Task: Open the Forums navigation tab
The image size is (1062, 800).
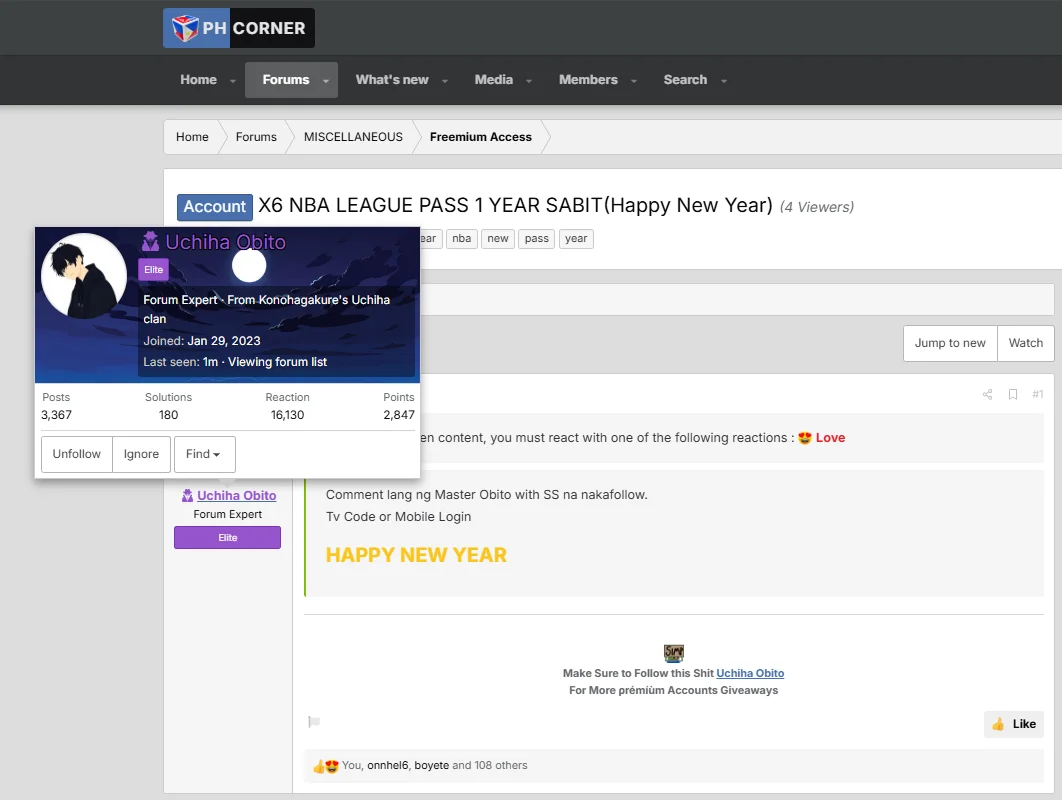Action: pos(286,80)
